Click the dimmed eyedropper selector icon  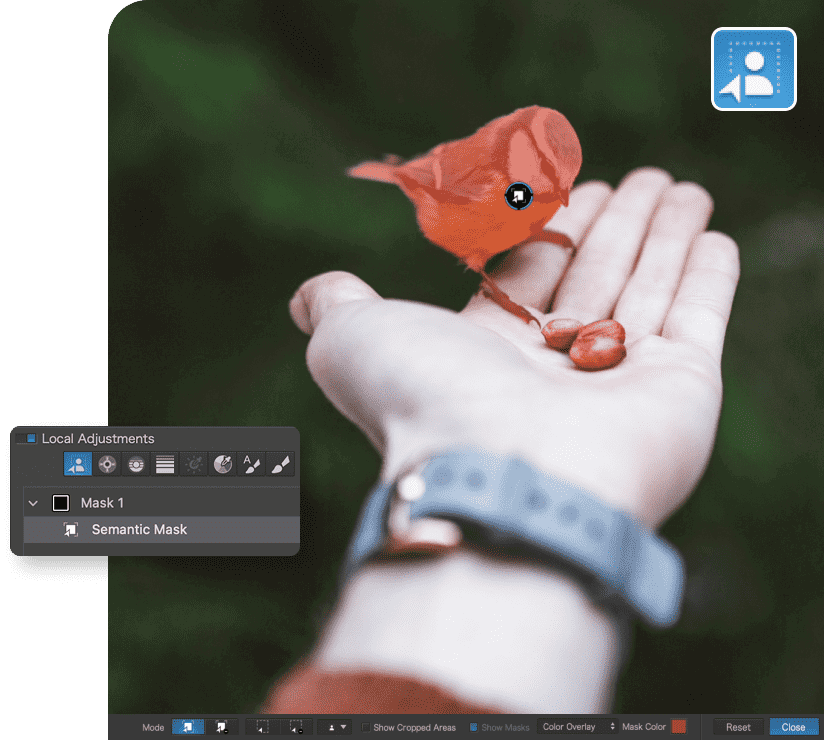(x=194, y=464)
